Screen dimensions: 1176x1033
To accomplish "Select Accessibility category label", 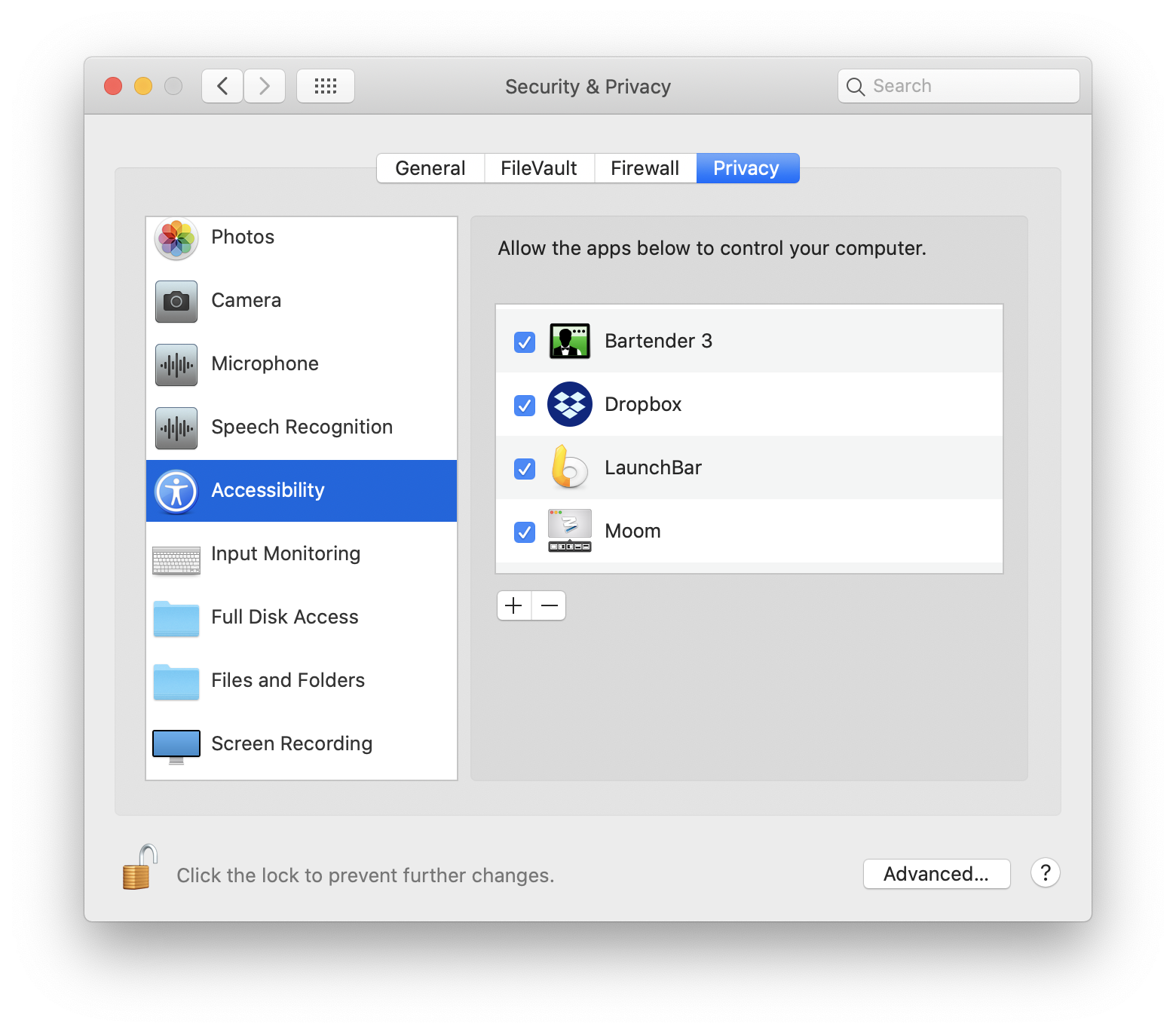I will (x=268, y=491).
